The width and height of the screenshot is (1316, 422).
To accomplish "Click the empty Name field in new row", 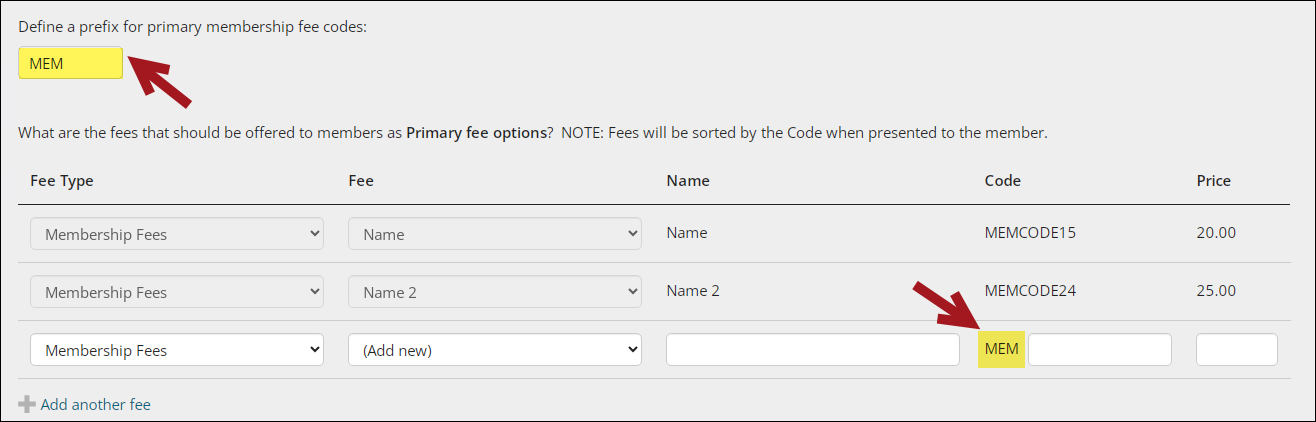I will coord(812,350).
